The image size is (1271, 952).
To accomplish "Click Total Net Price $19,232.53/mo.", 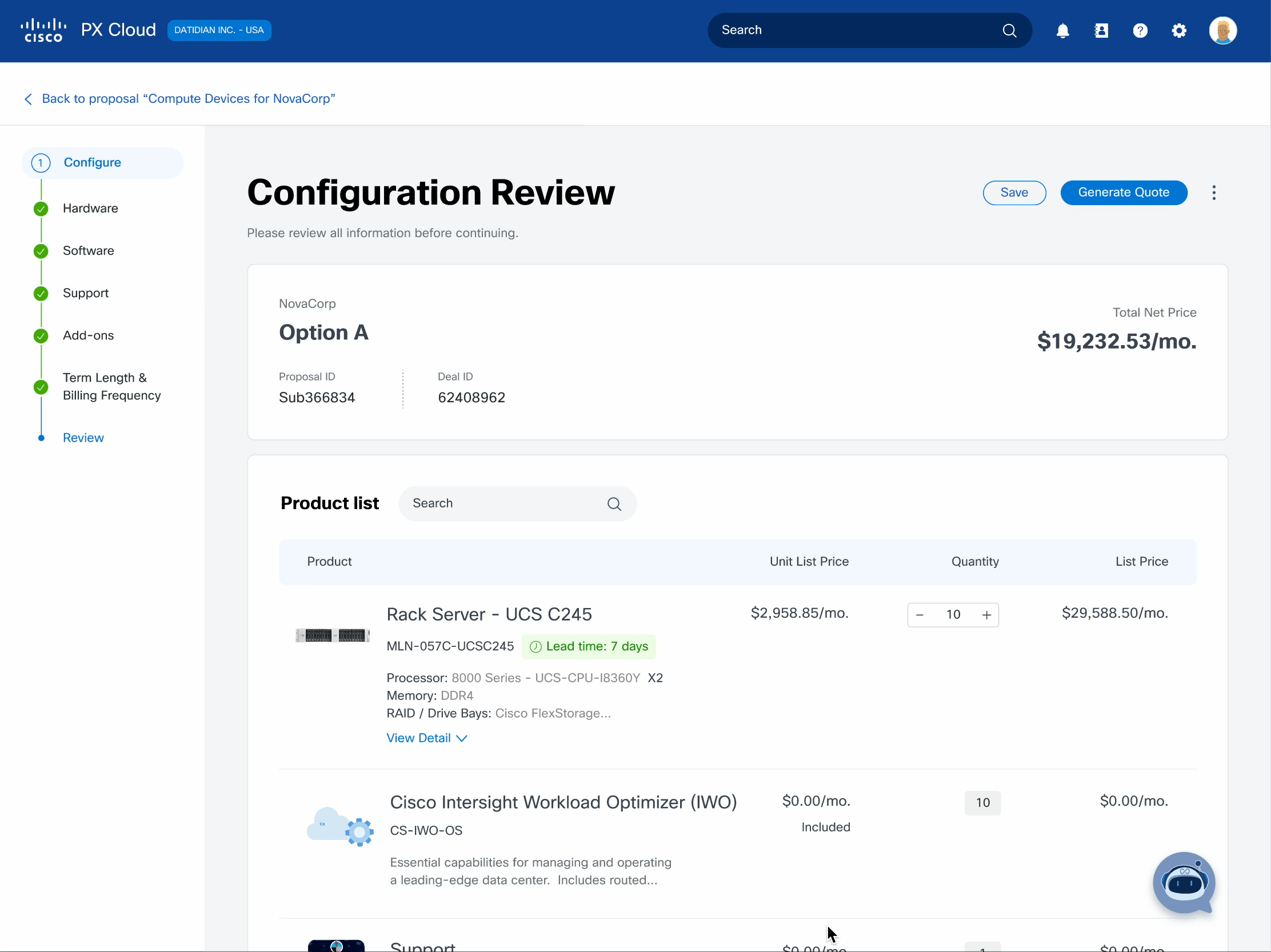I will 1117,341.
